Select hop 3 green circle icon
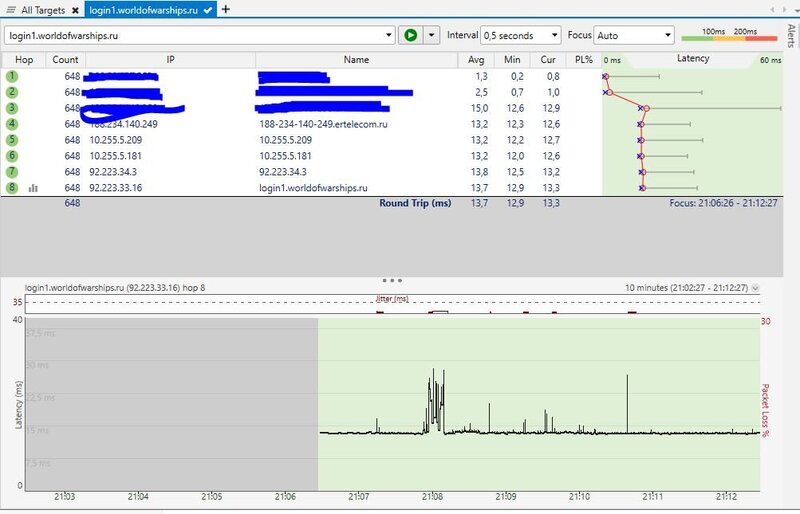The width and height of the screenshot is (800, 514). pyautogui.click(x=12, y=108)
